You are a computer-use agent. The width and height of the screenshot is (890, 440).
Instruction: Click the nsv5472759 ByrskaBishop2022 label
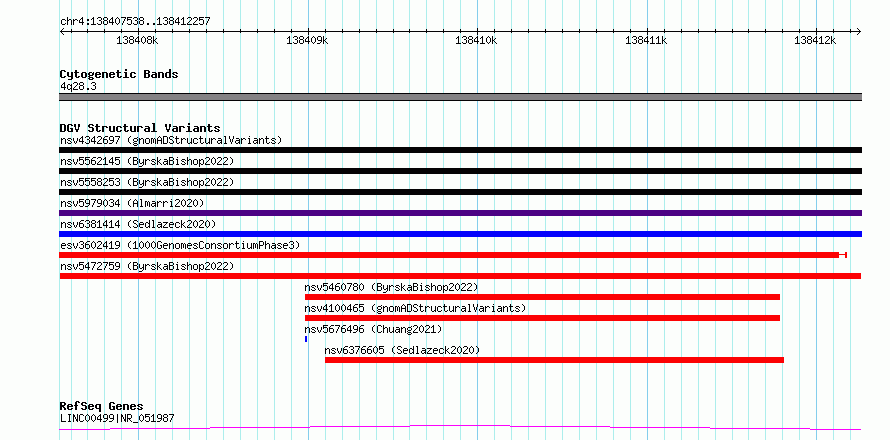point(147,266)
